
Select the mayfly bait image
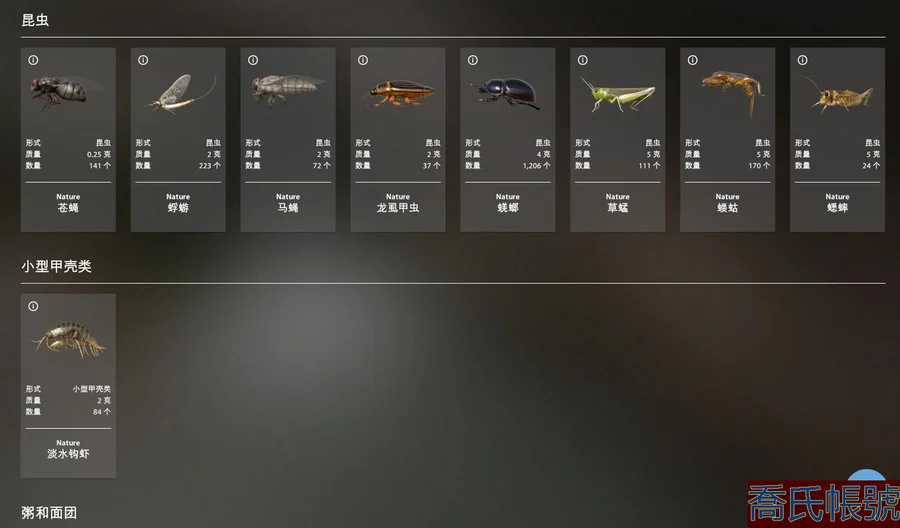click(x=179, y=94)
